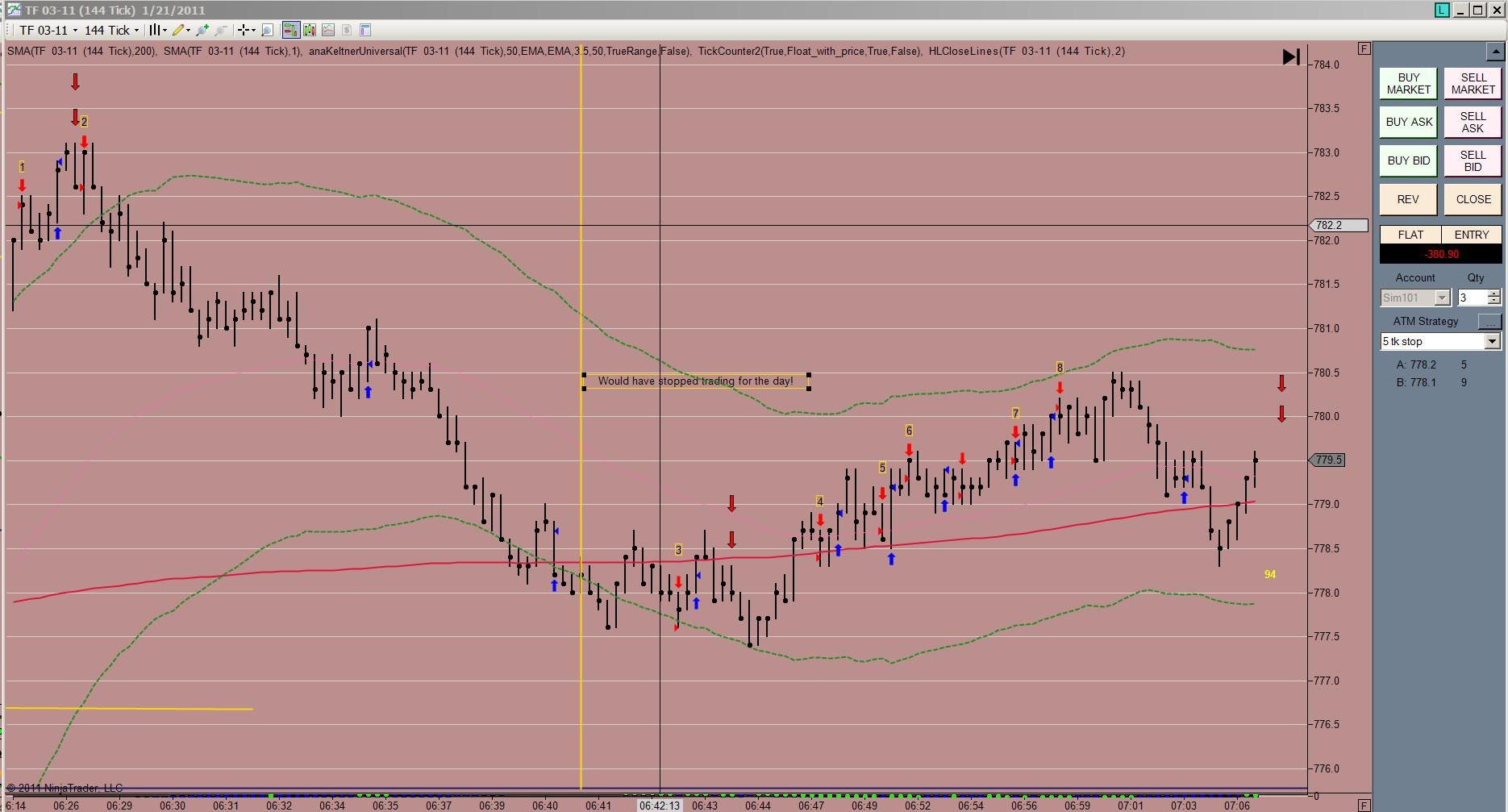
Task: Click the F marker beside the time axis
Action: click(x=1364, y=805)
